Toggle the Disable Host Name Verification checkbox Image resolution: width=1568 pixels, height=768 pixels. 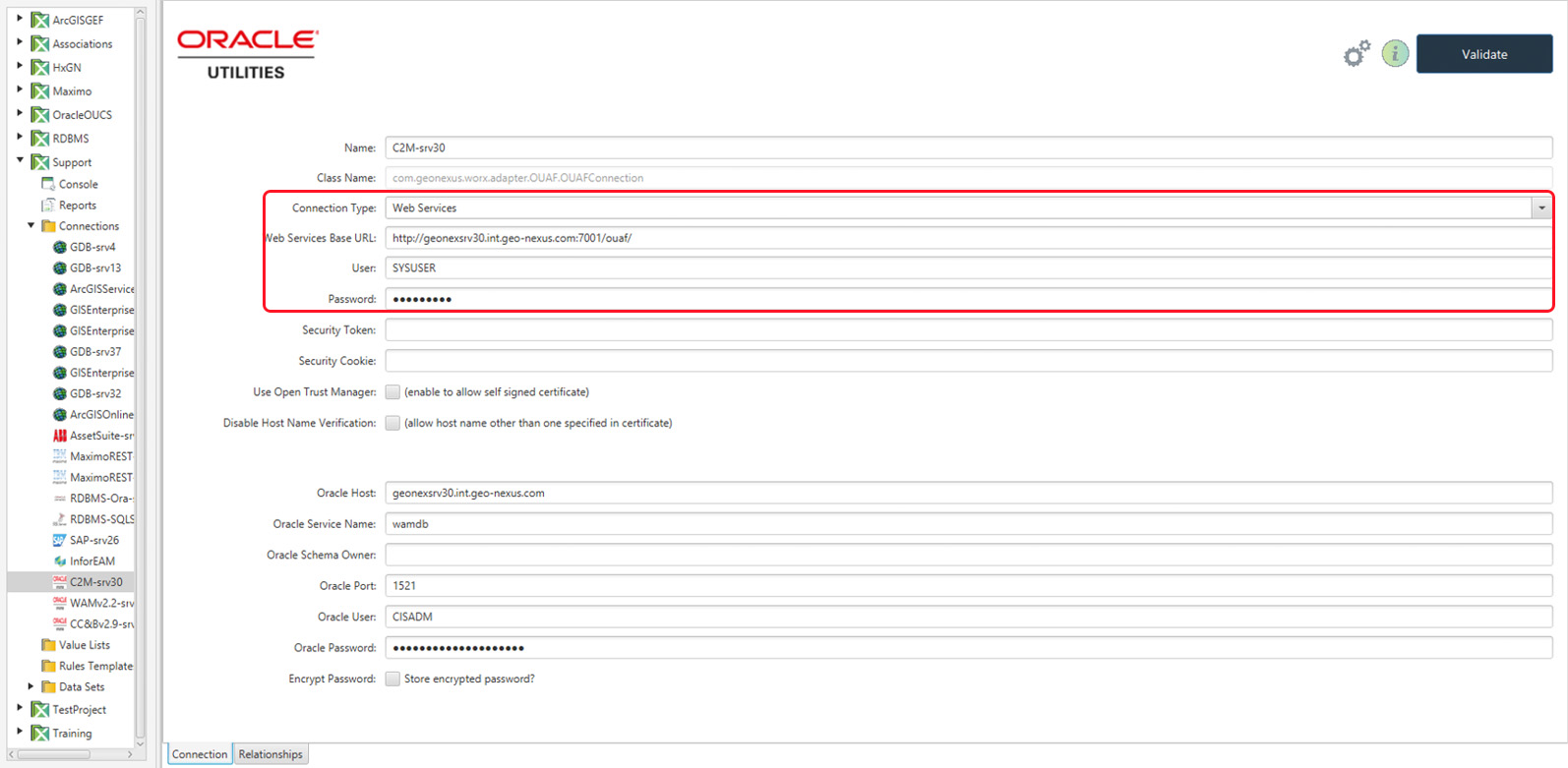(392, 423)
